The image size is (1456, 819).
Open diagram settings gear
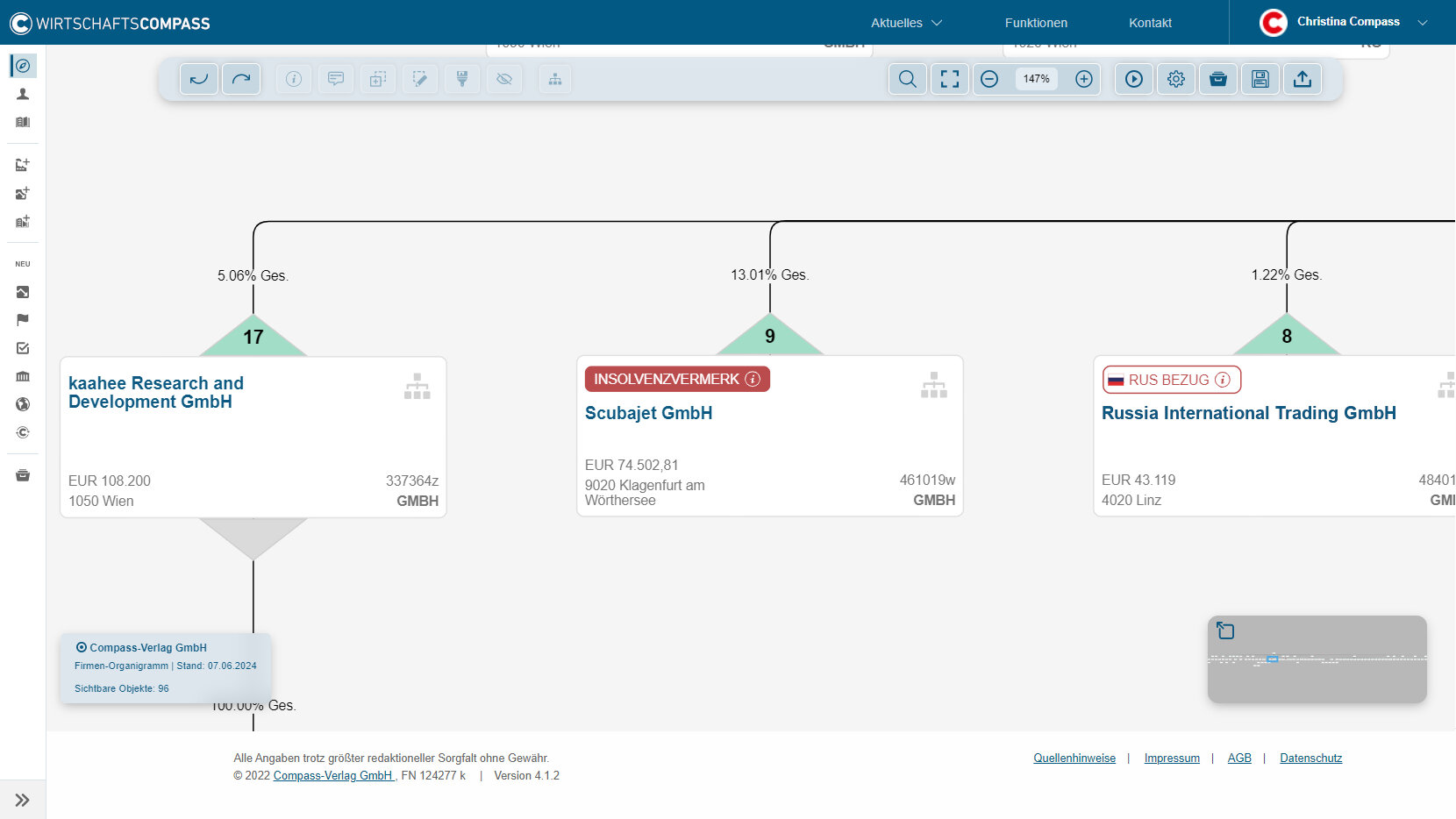pos(1176,79)
